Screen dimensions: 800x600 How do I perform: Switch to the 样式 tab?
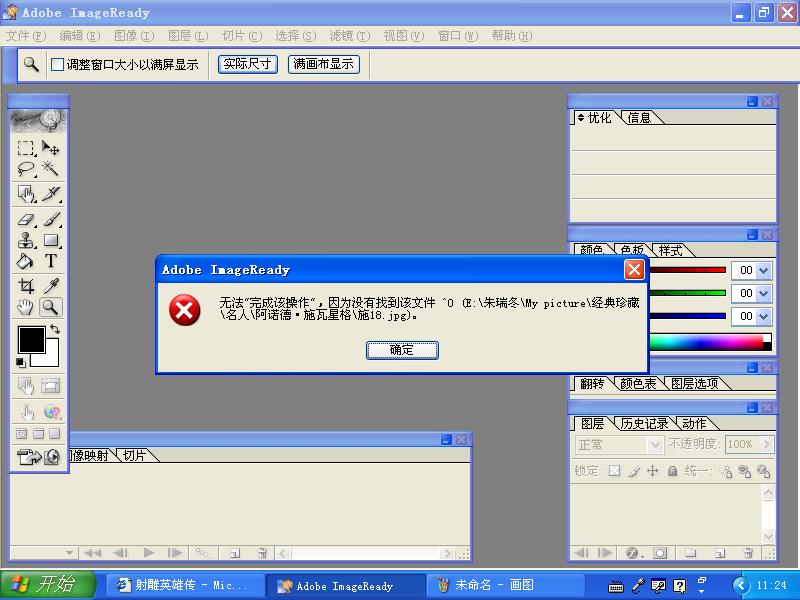pos(670,251)
